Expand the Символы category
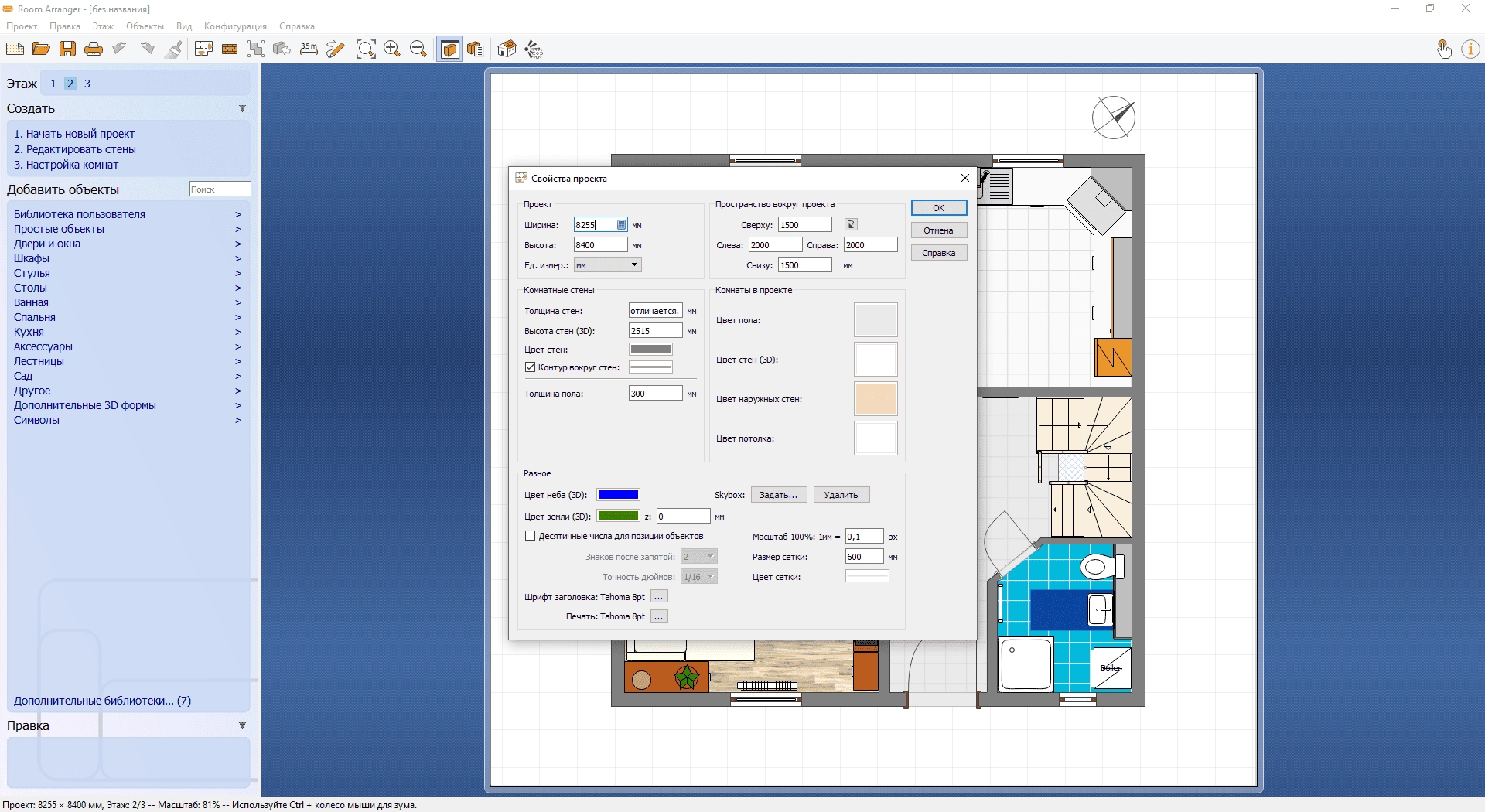This screenshot has width=1485, height=812. (128, 420)
